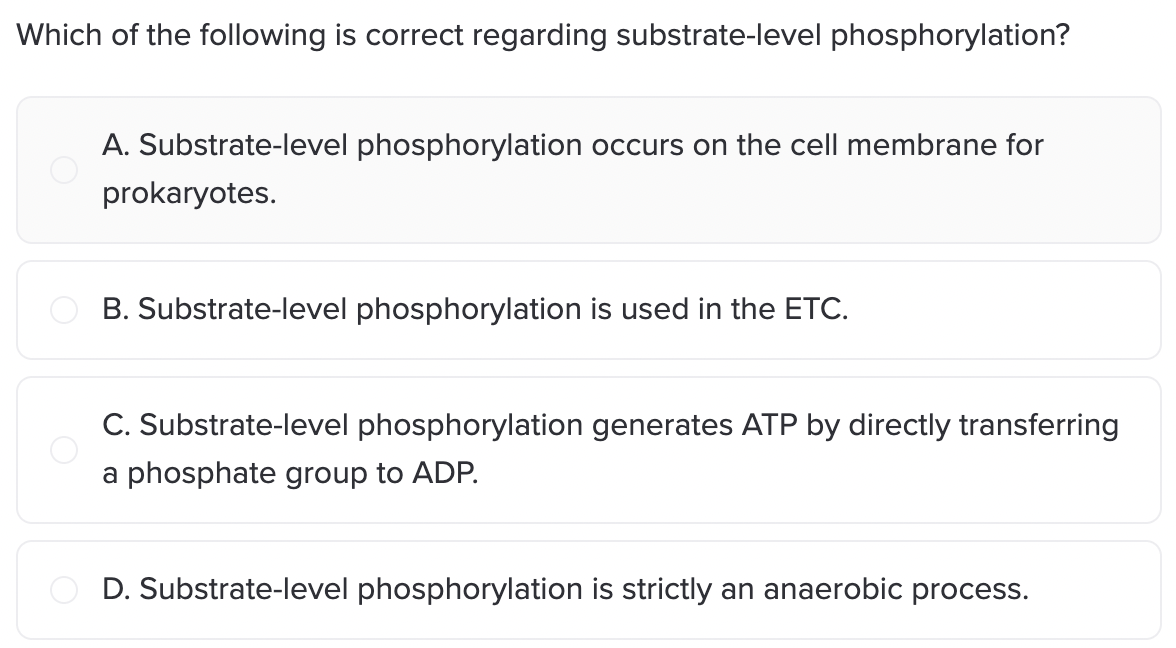Click answer text 'strictly an anaerobic process'

(x=566, y=589)
